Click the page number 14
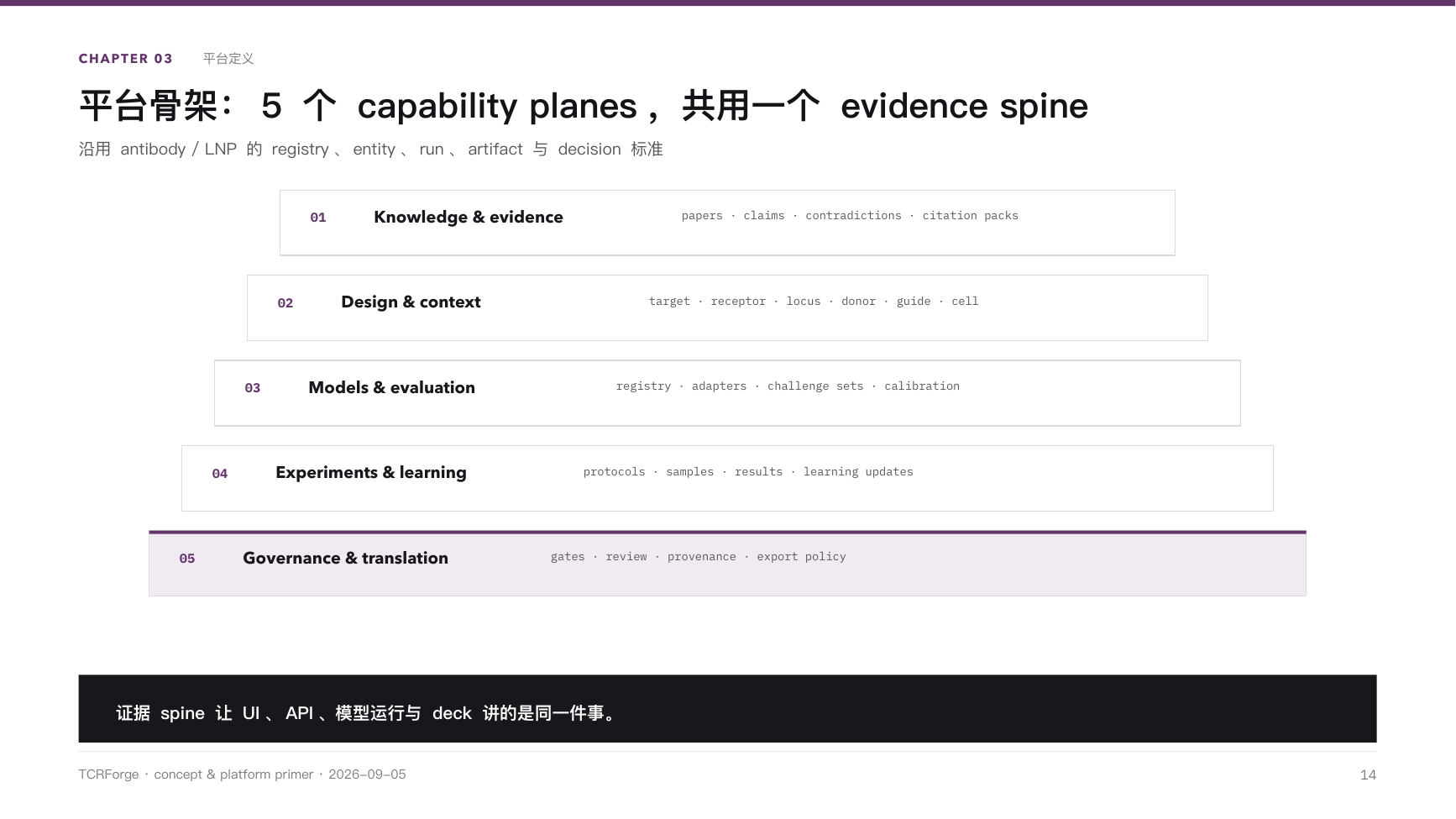 [x=1368, y=775]
